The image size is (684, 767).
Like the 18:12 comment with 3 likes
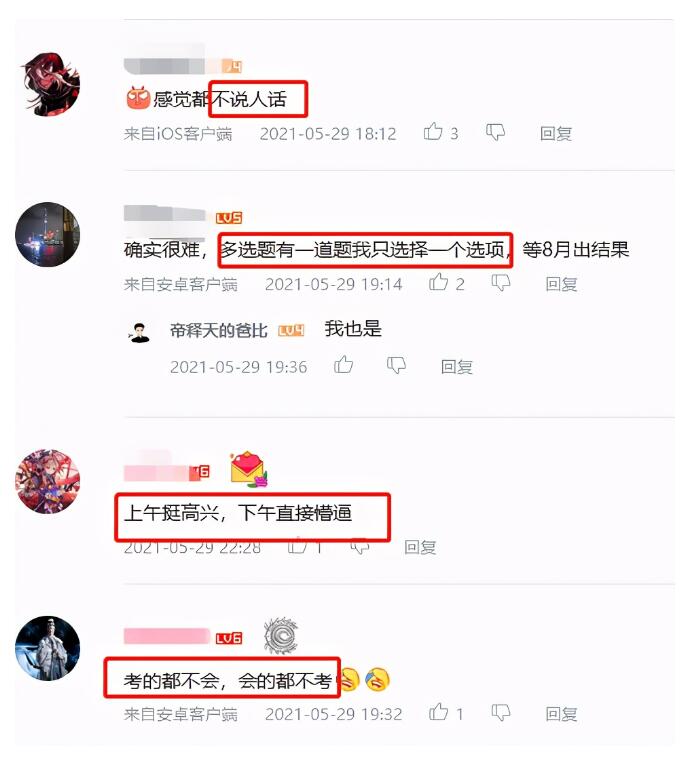click(433, 132)
